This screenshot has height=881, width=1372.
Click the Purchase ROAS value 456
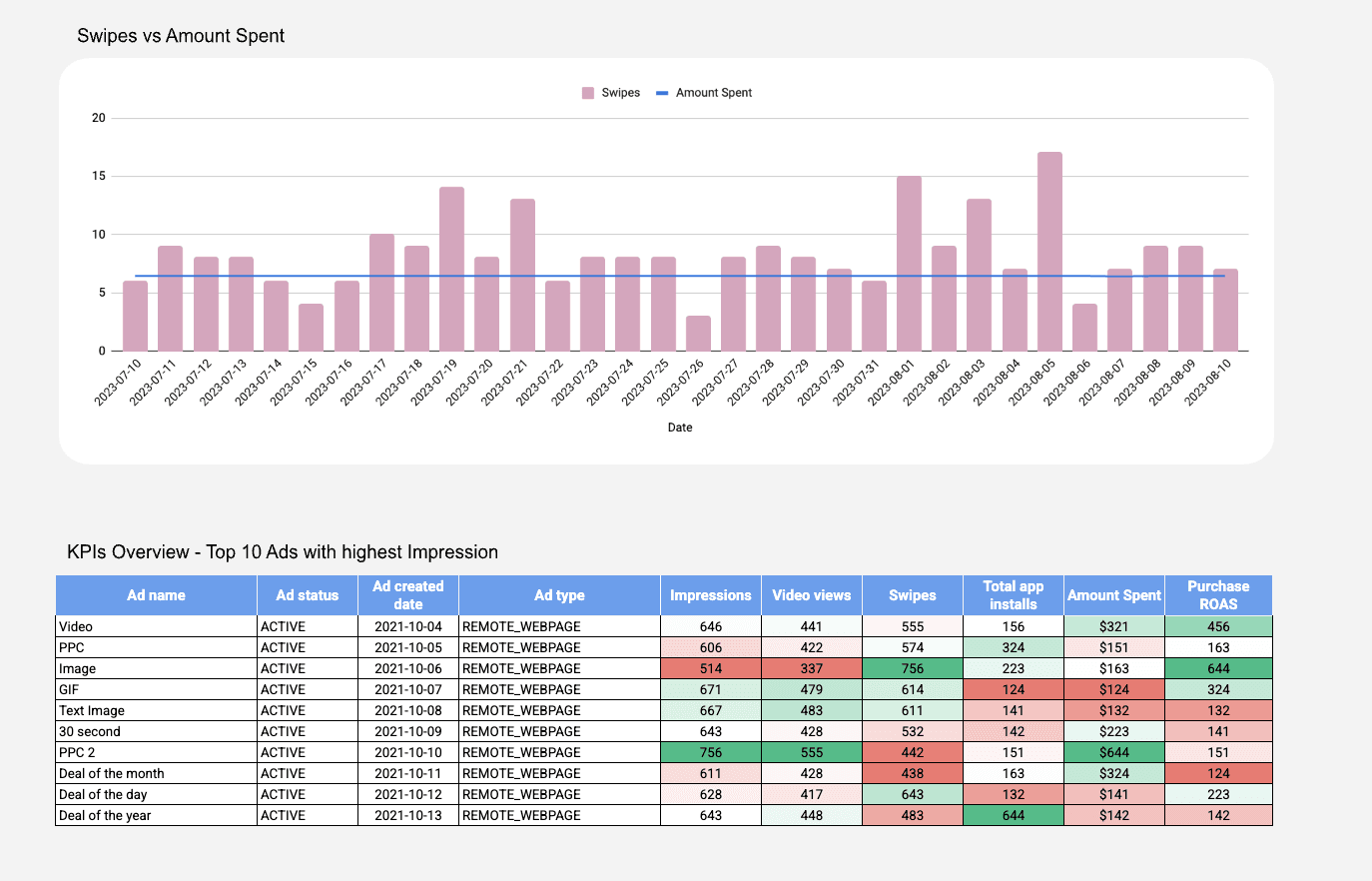tap(1218, 627)
